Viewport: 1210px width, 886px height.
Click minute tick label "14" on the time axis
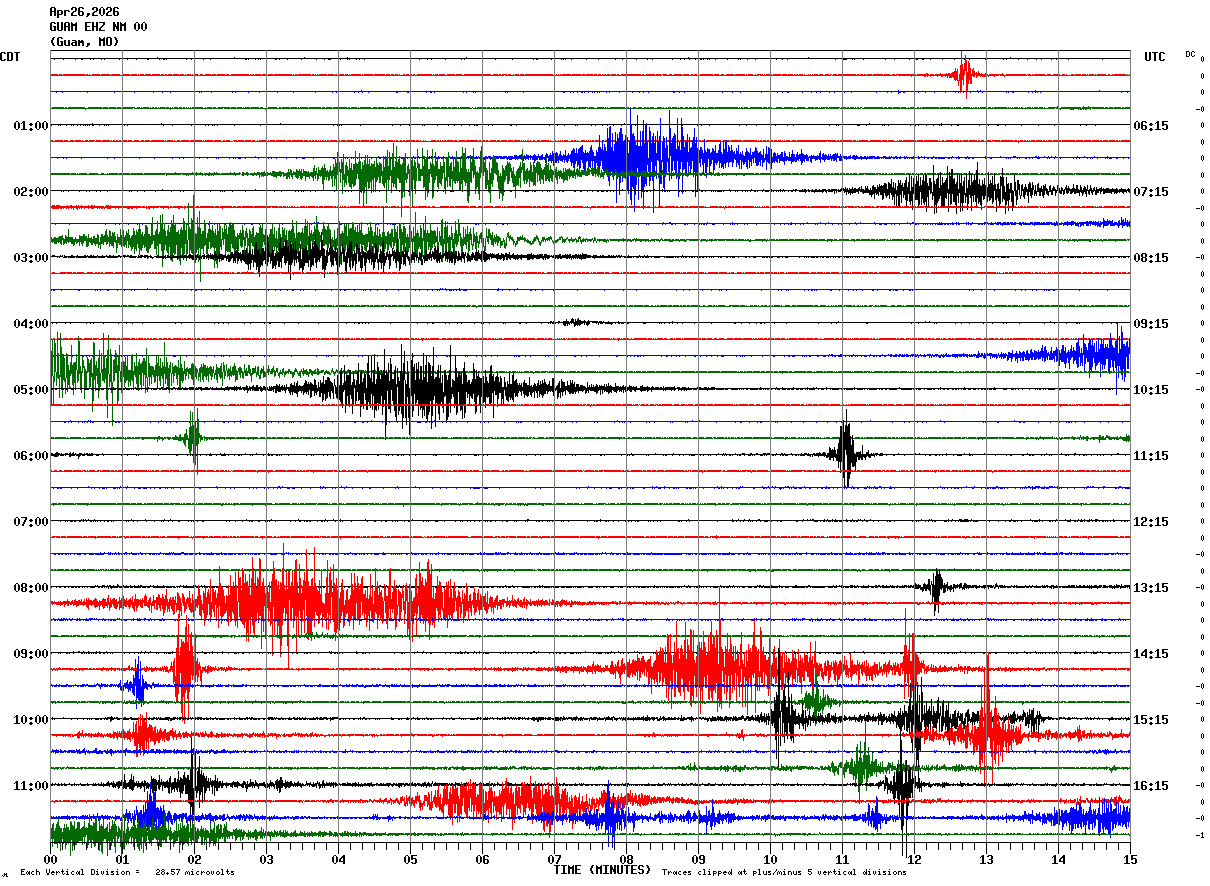pyautogui.click(x=1058, y=859)
